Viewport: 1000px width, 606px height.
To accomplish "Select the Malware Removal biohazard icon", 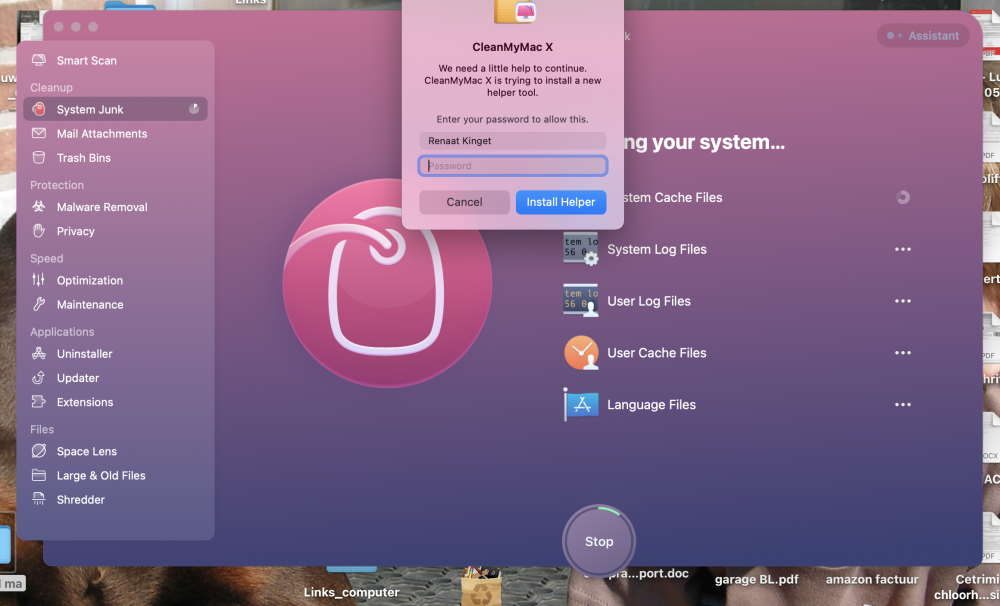I will 39,207.
